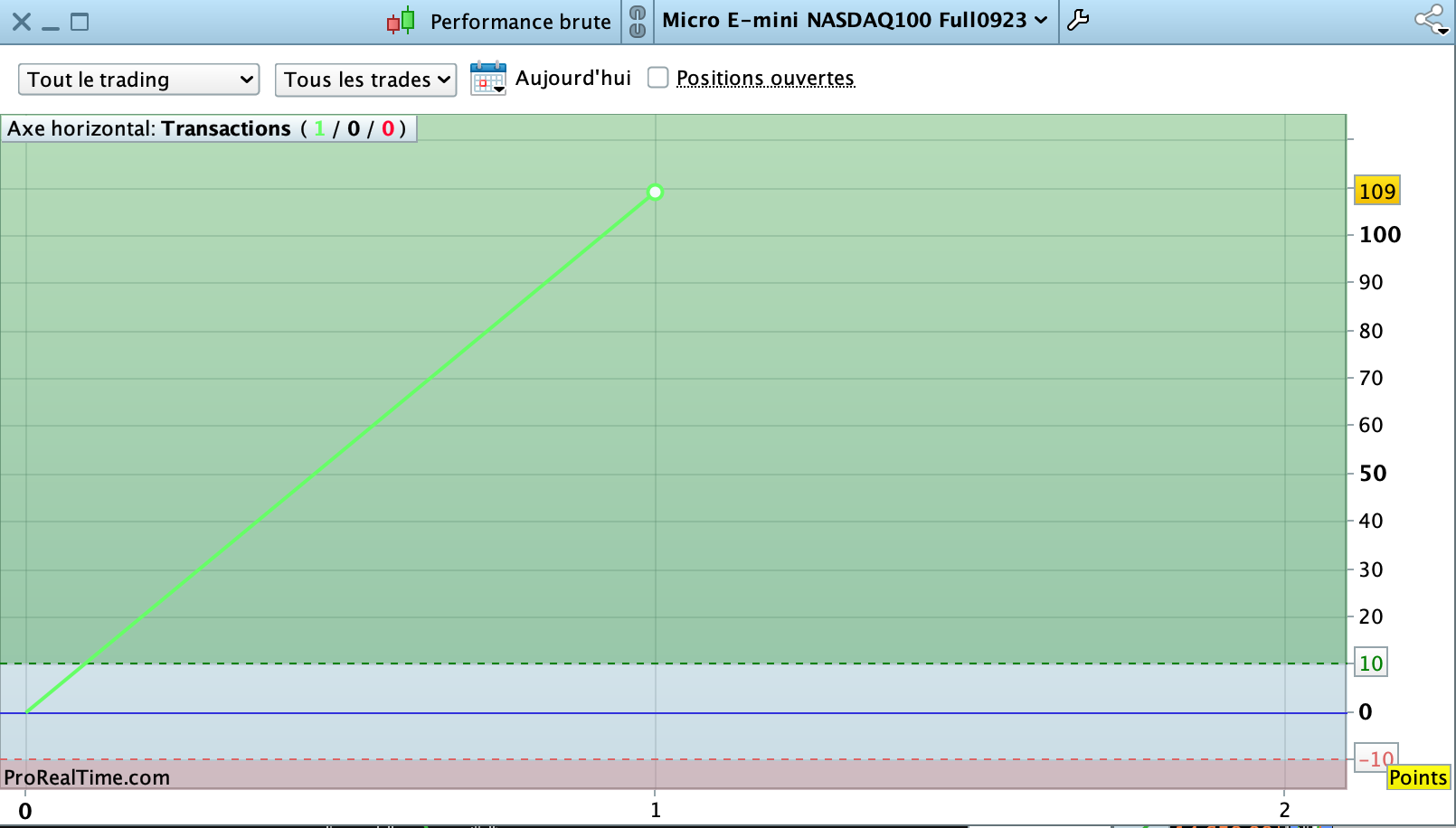Click the yellow Points unit label
Screen dimensions: 1456x828
[x=1418, y=777]
